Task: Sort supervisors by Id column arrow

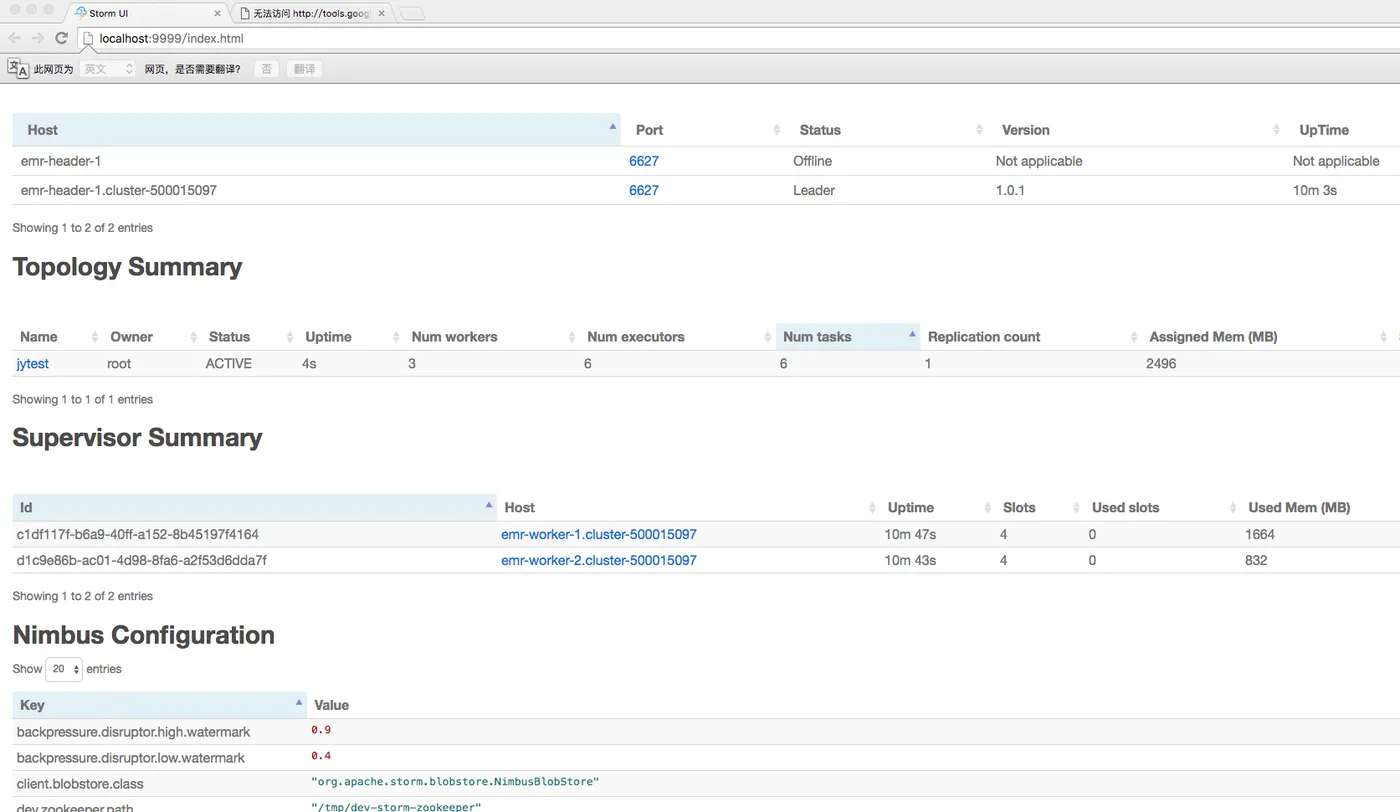Action: tap(489, 505)
